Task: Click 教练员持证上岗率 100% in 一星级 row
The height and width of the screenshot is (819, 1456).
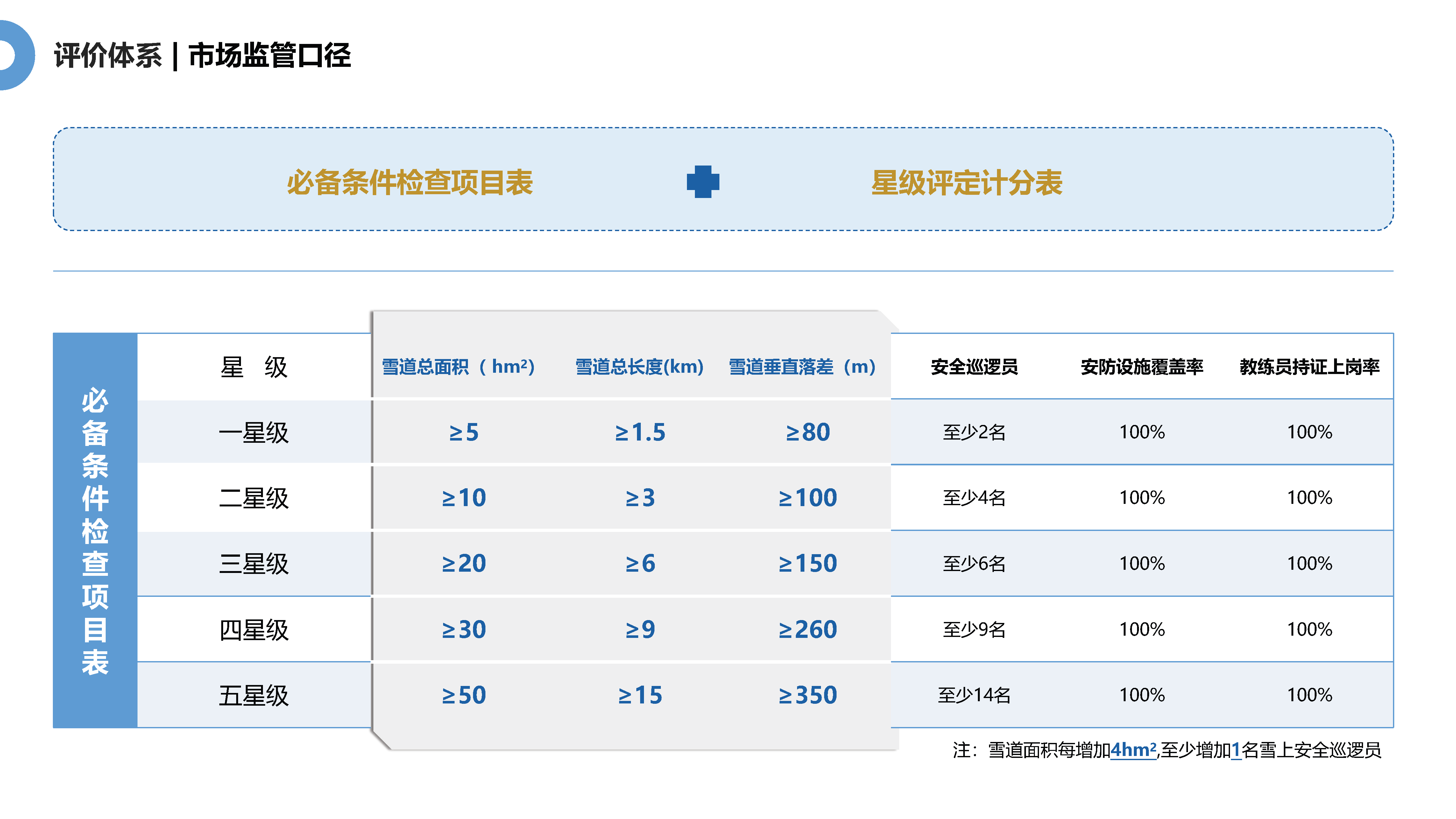Action: click(1310, 432)
